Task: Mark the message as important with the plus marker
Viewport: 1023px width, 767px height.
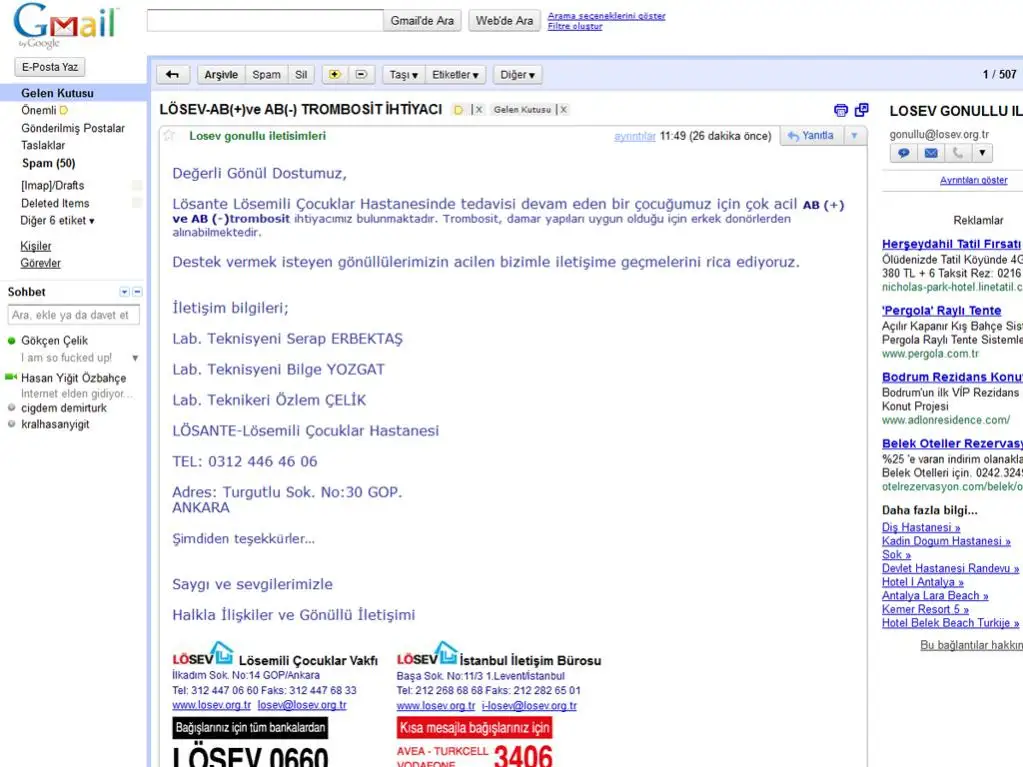Action: point(335,75)
